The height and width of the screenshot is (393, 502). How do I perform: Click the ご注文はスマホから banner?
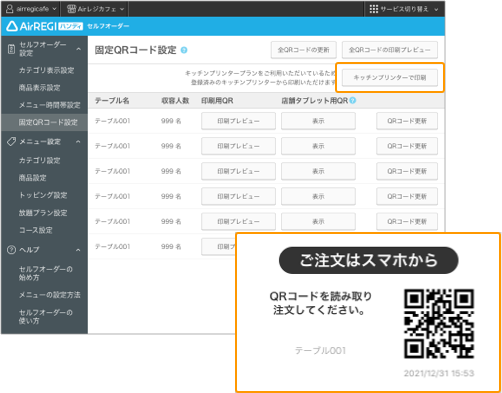click(369, 260)
